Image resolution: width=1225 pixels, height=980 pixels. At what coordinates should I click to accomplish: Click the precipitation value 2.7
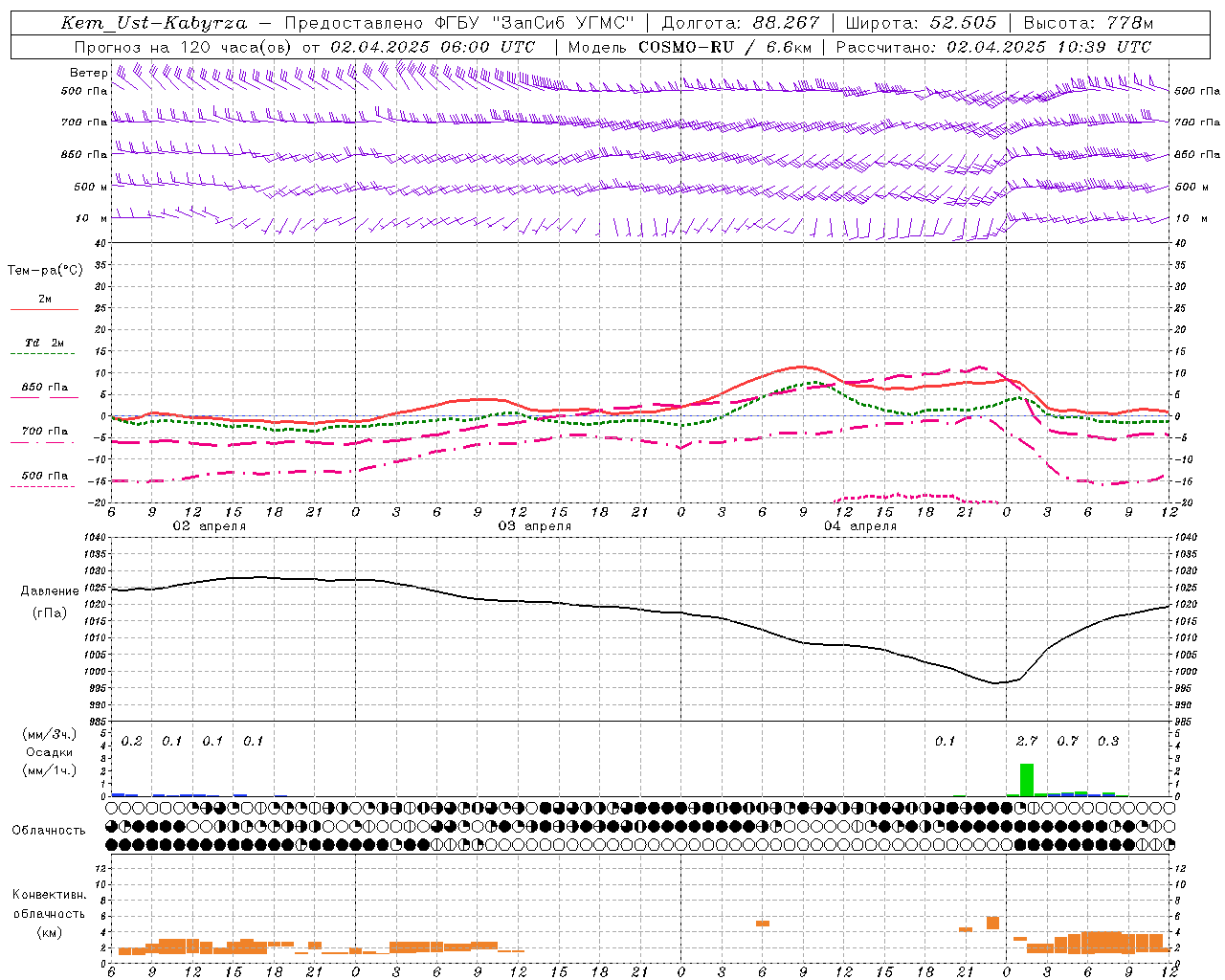(1027, 742)
